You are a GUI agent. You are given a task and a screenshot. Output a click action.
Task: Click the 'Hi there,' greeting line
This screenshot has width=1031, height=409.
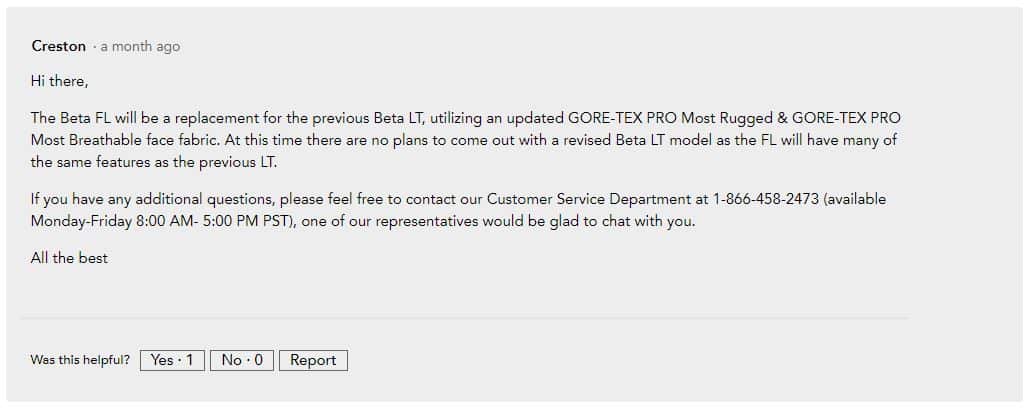pos(59,82)
